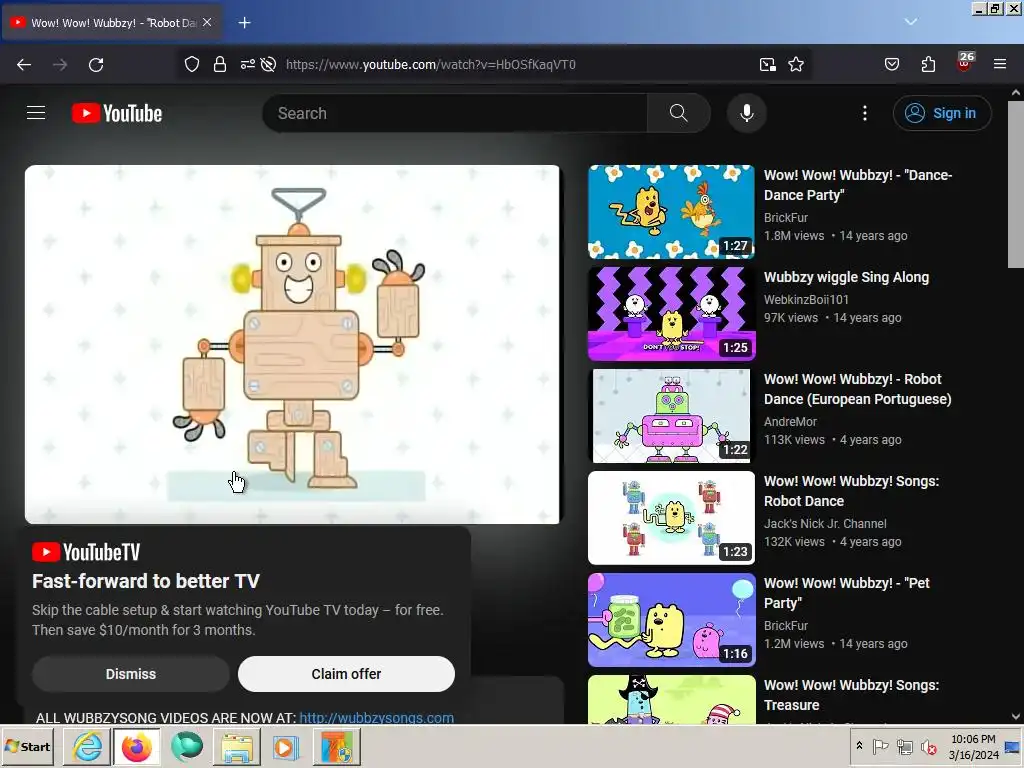This screenshot has width=1024, height=768.
Task: Open Robot Dance European Portuguese thumbnail
Action: [671, 415]
